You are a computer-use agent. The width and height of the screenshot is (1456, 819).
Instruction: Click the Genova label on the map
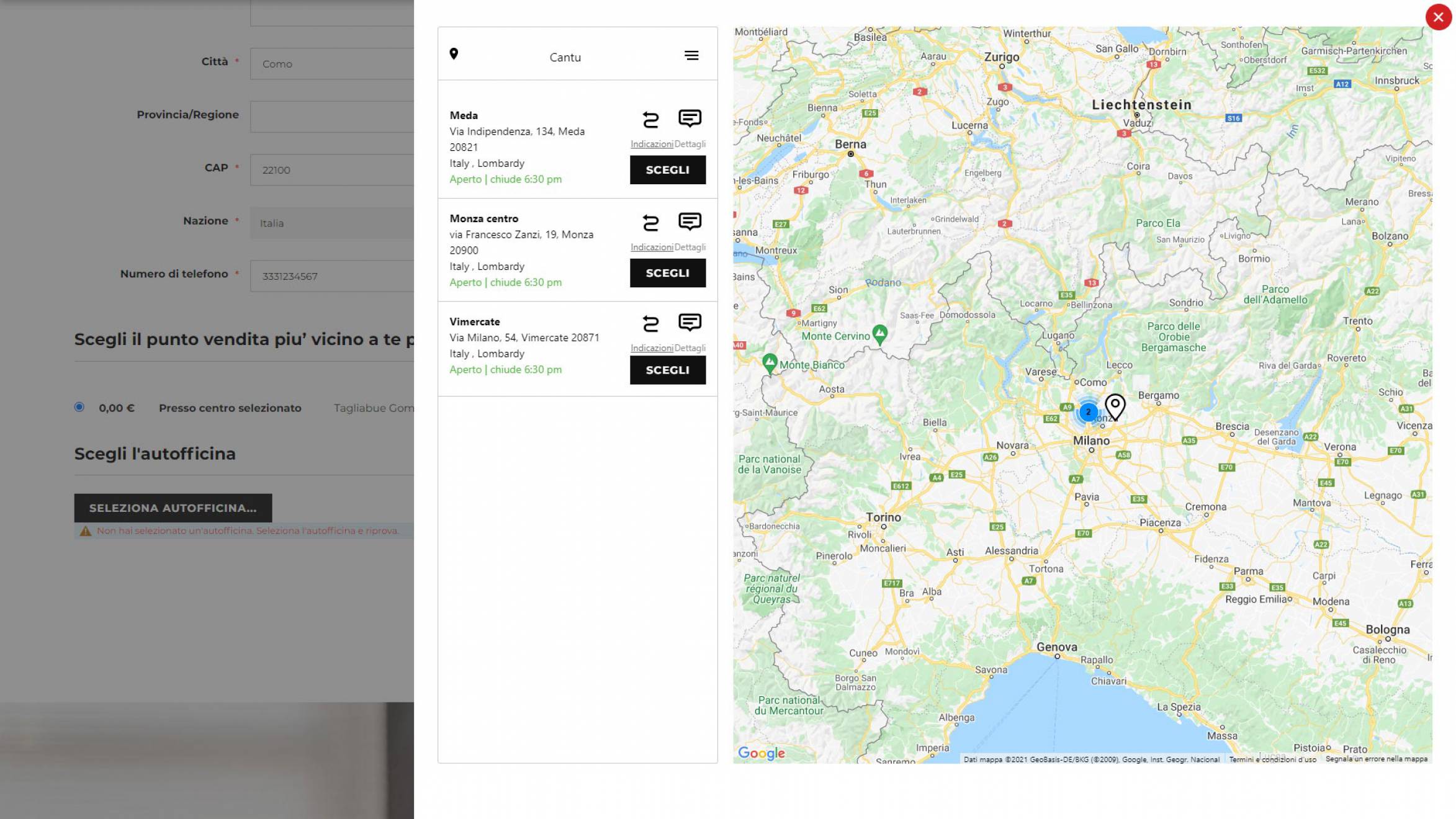(1056, 647)
